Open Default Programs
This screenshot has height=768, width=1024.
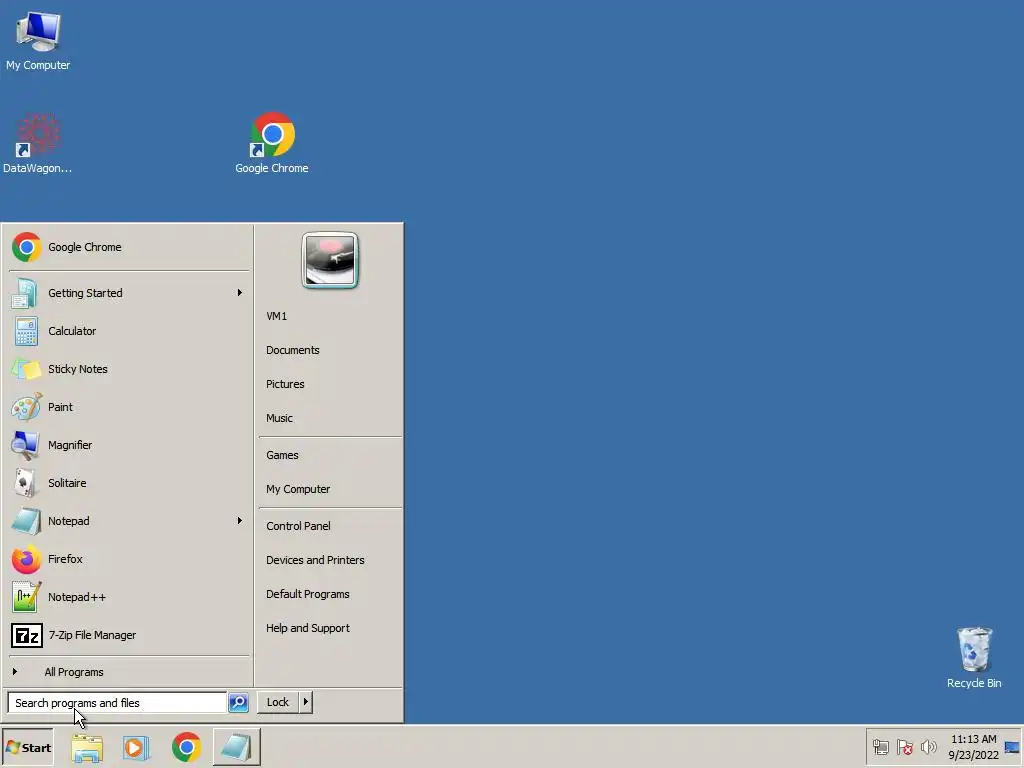[x=330, y=594]
